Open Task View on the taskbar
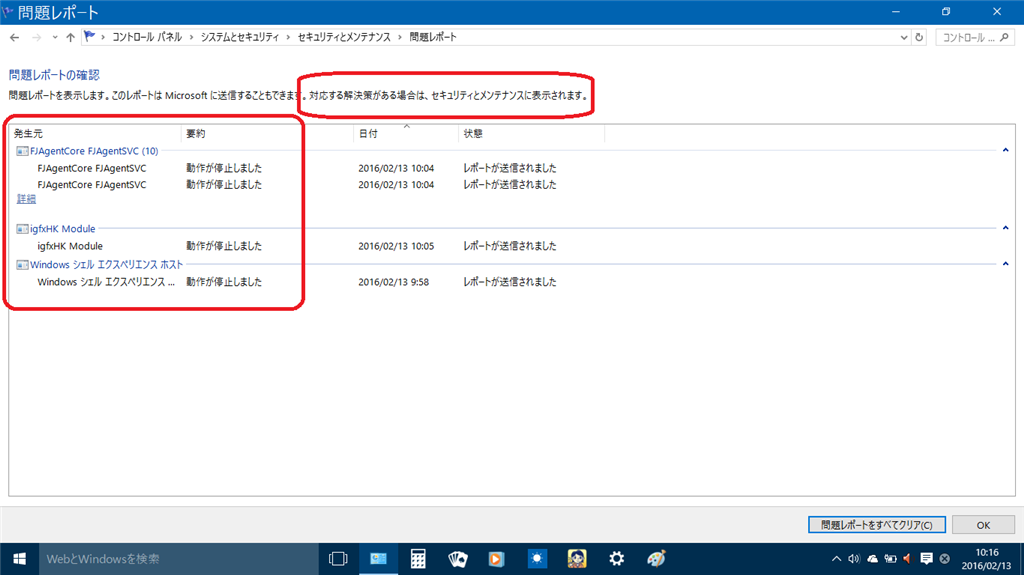Image resolution: width=1024 pixels, height=575 pixels. [x=338, y=559]
